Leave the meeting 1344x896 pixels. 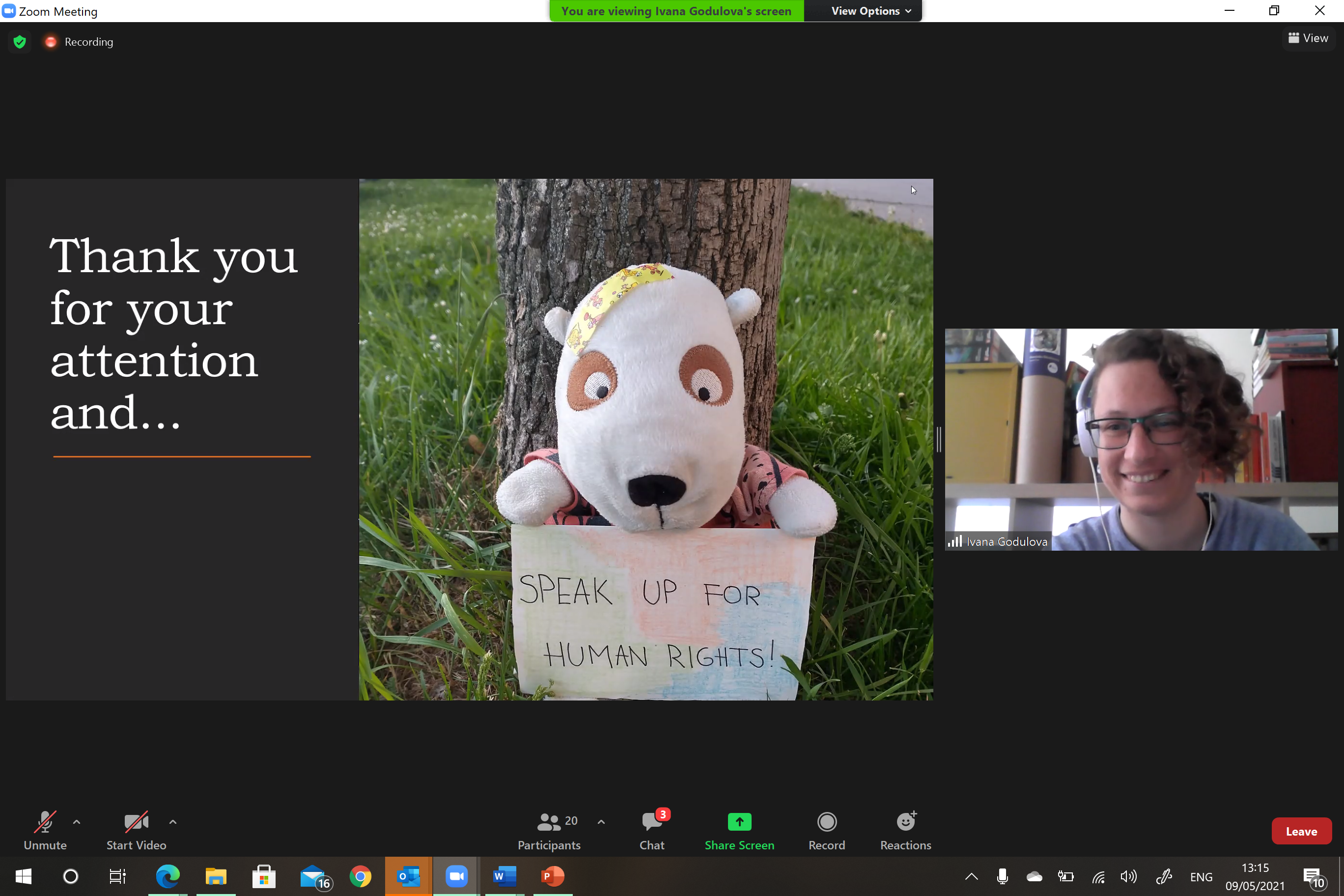[x=1301, y=832]
